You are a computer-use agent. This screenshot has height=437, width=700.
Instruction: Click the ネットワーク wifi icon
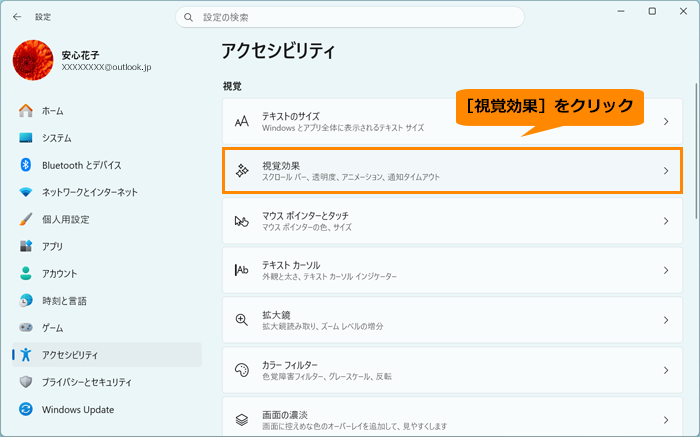[x=26, y=192]
